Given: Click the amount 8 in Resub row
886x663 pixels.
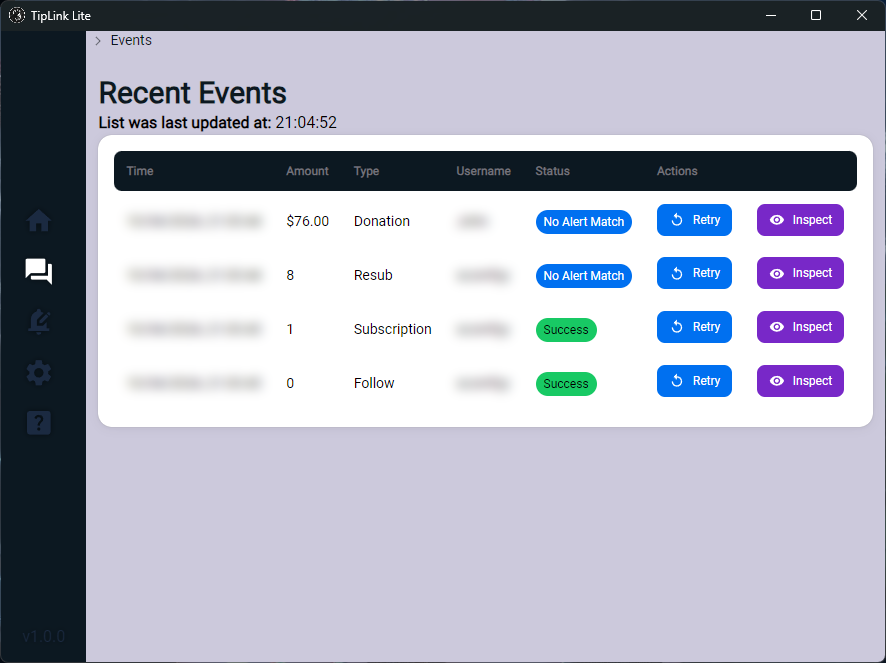Looking at the screenshot, I should point(290,275).
